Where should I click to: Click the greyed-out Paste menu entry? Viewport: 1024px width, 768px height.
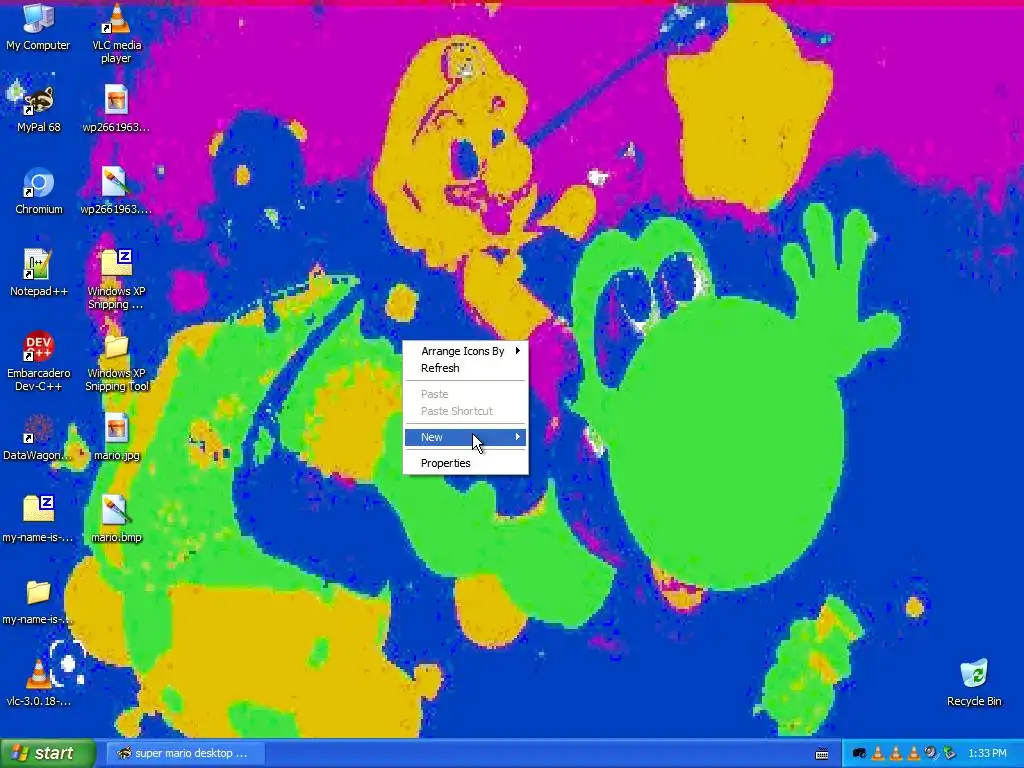tap(465, 394)
